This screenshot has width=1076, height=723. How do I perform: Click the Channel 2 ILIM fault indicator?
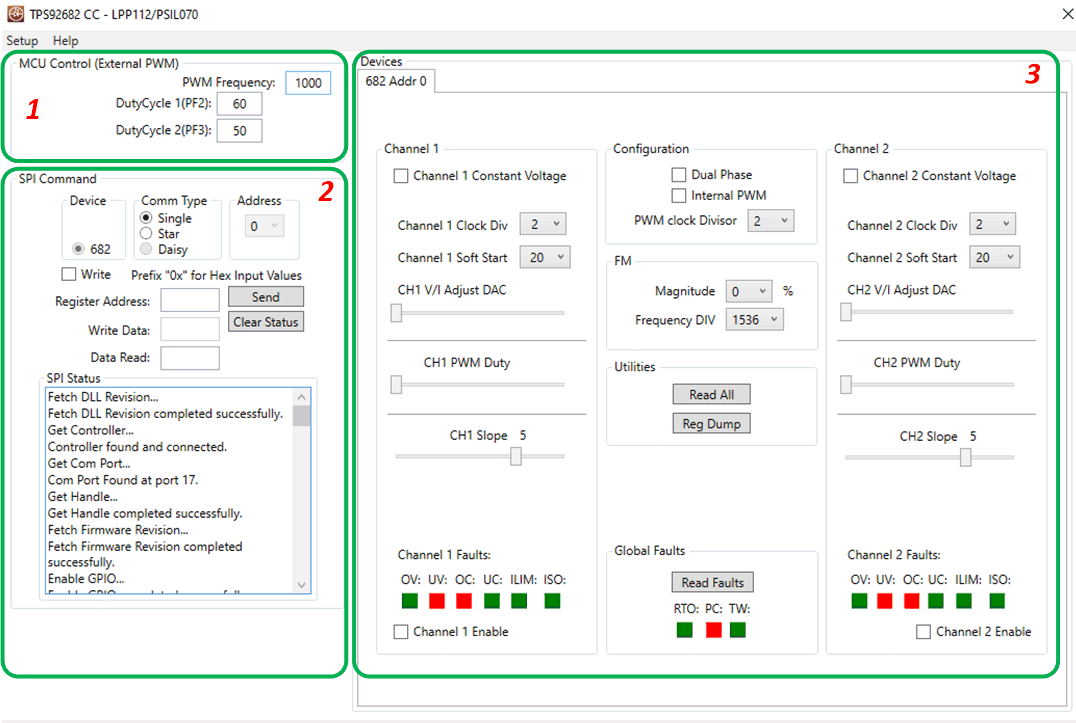(x=963, y=601)
